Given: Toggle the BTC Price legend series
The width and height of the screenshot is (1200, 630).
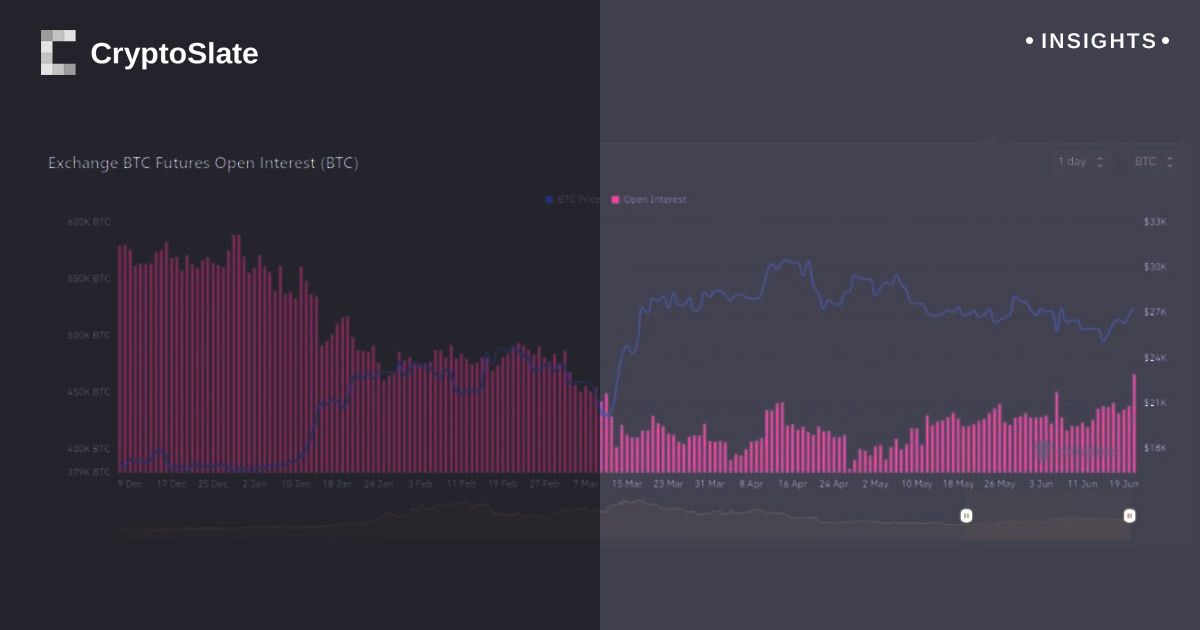Looking at the screenshot, I should pyautogui.click(x=577, y=200).
